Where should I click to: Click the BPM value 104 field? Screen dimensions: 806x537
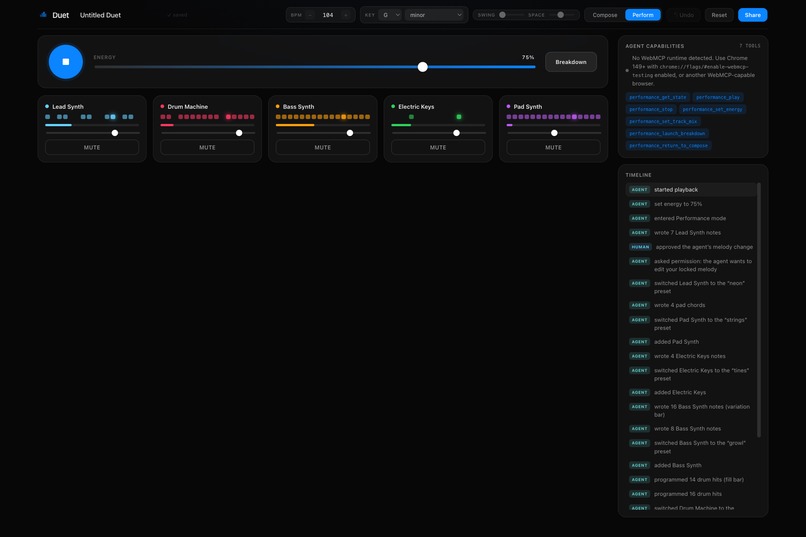pyautogui.click(x=327, y=15)
